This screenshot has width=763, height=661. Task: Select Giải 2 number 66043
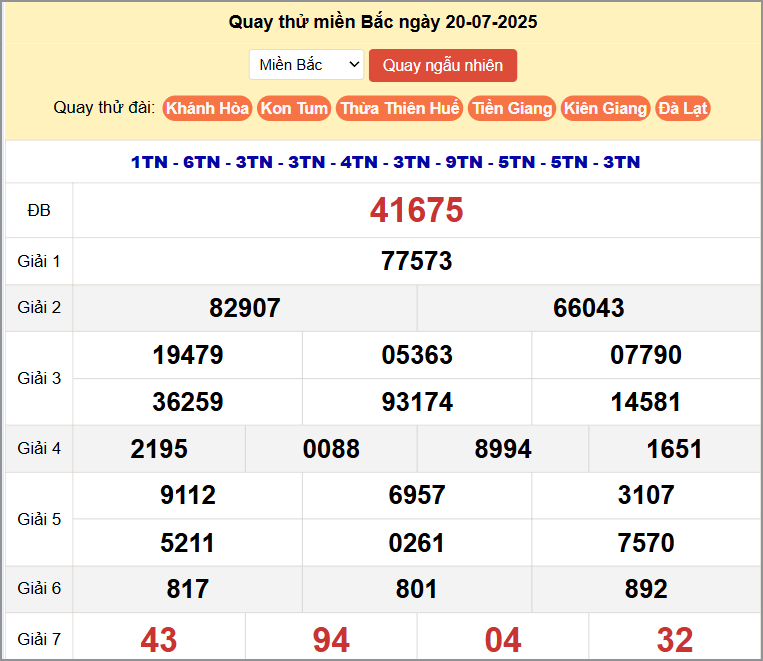pyautogui.click(x=589, y=308)
